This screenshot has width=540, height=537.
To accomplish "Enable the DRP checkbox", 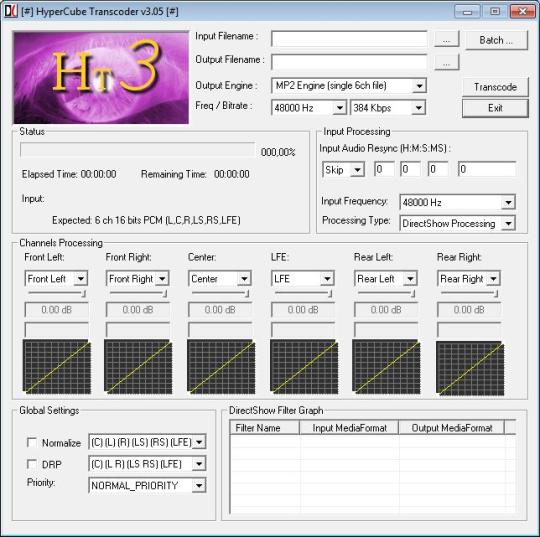I will click(32, 464).
